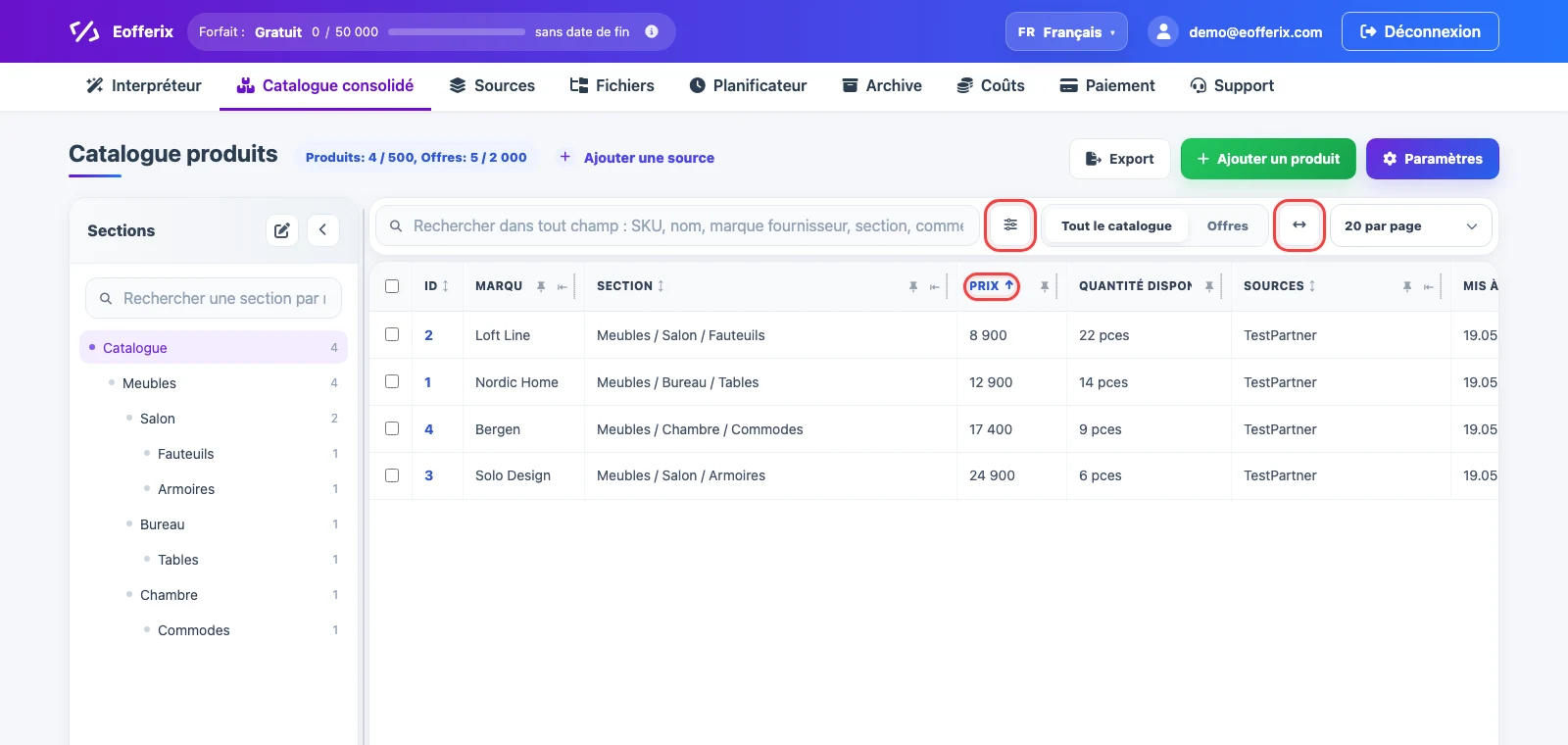This screenshot has width=1568, height=745.
Task: Pin the Quantité dispon column
Action: (1209, 286)
